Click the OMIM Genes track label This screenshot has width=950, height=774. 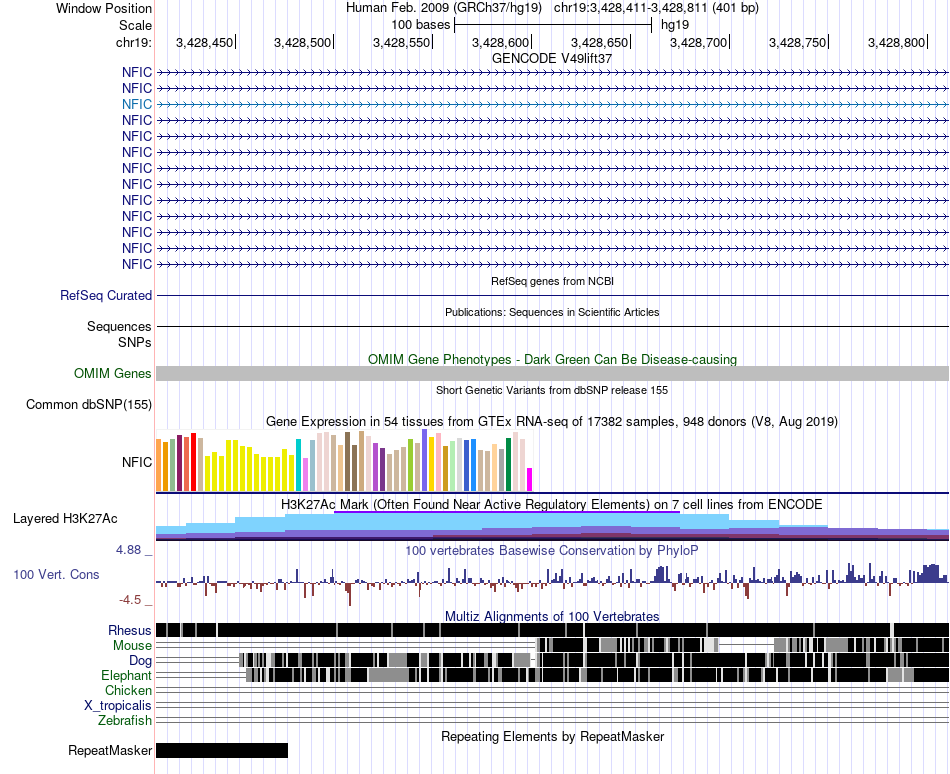(112, 373)
